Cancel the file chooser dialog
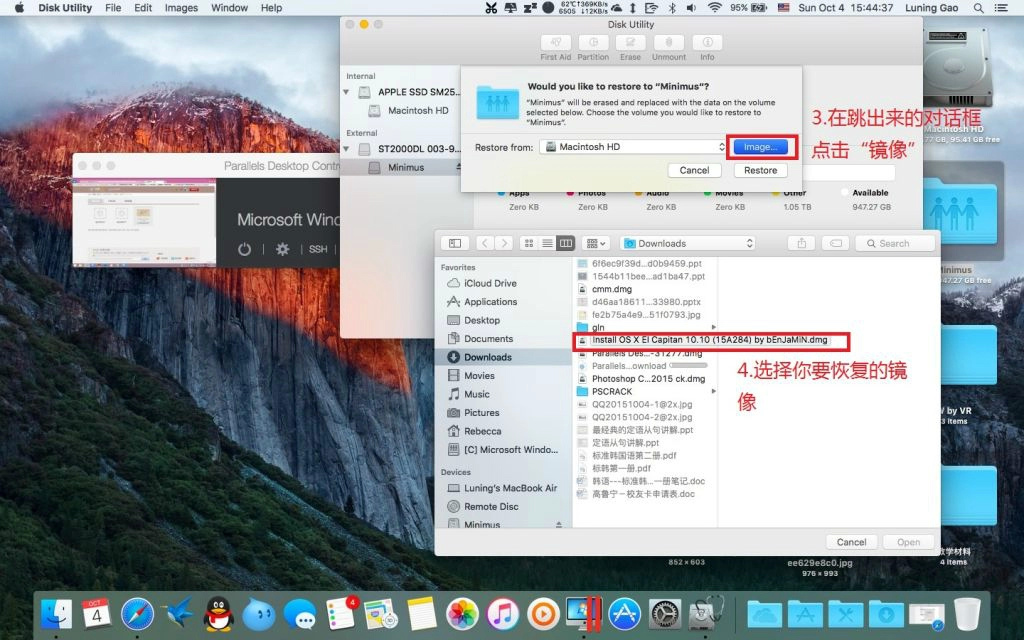 (x=852, y=542)
